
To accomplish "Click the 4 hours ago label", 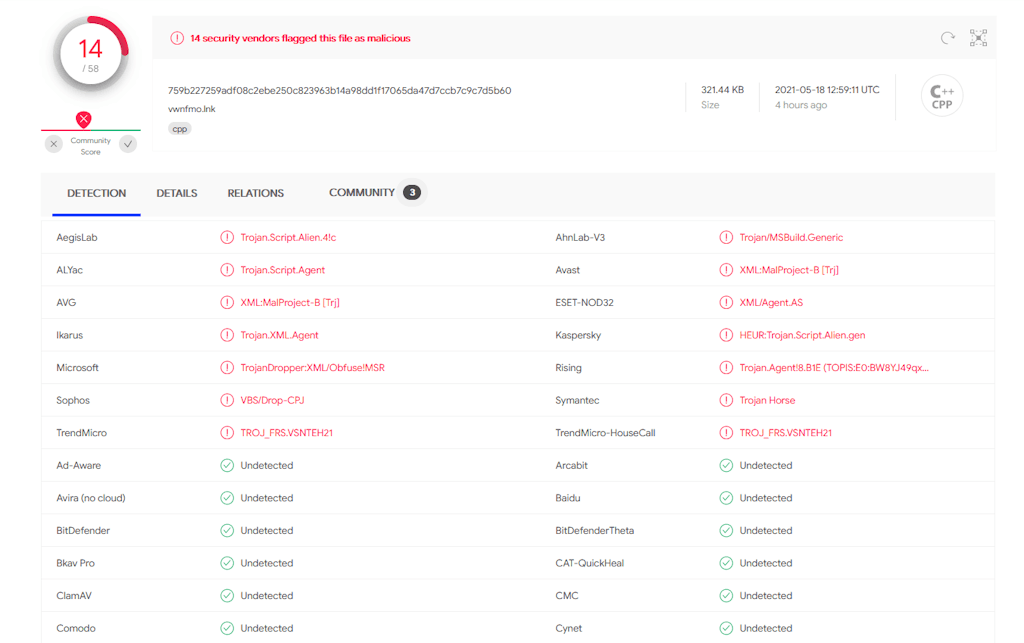I will click(801, 105).
